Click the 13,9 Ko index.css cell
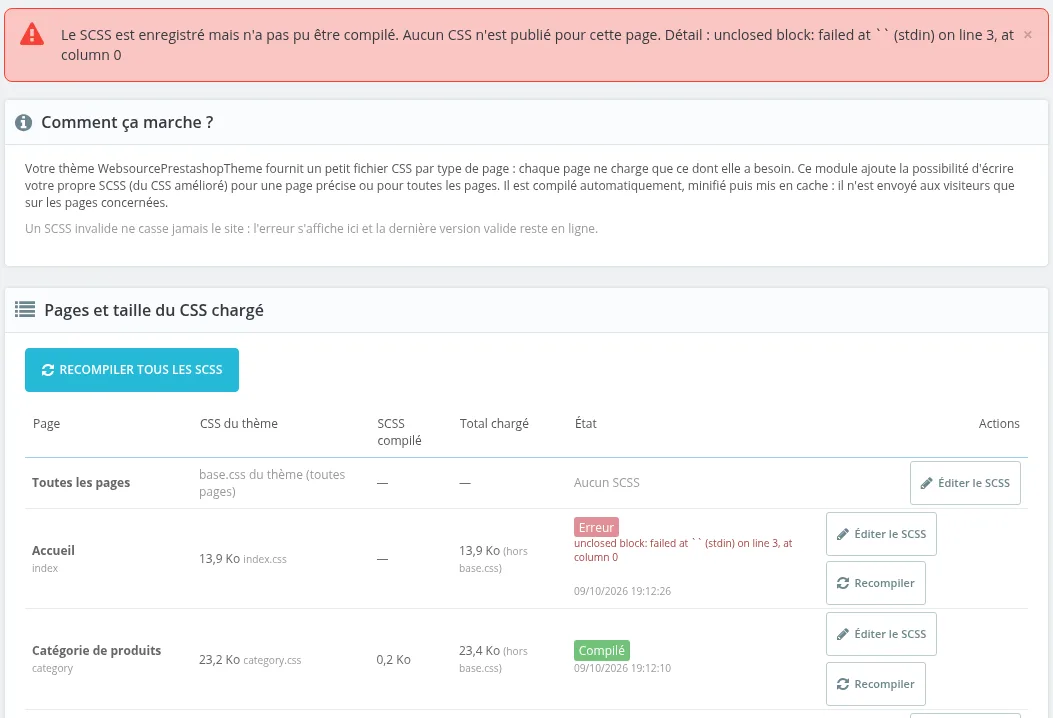Screen dimensions: 1053x718 (242, 559)
